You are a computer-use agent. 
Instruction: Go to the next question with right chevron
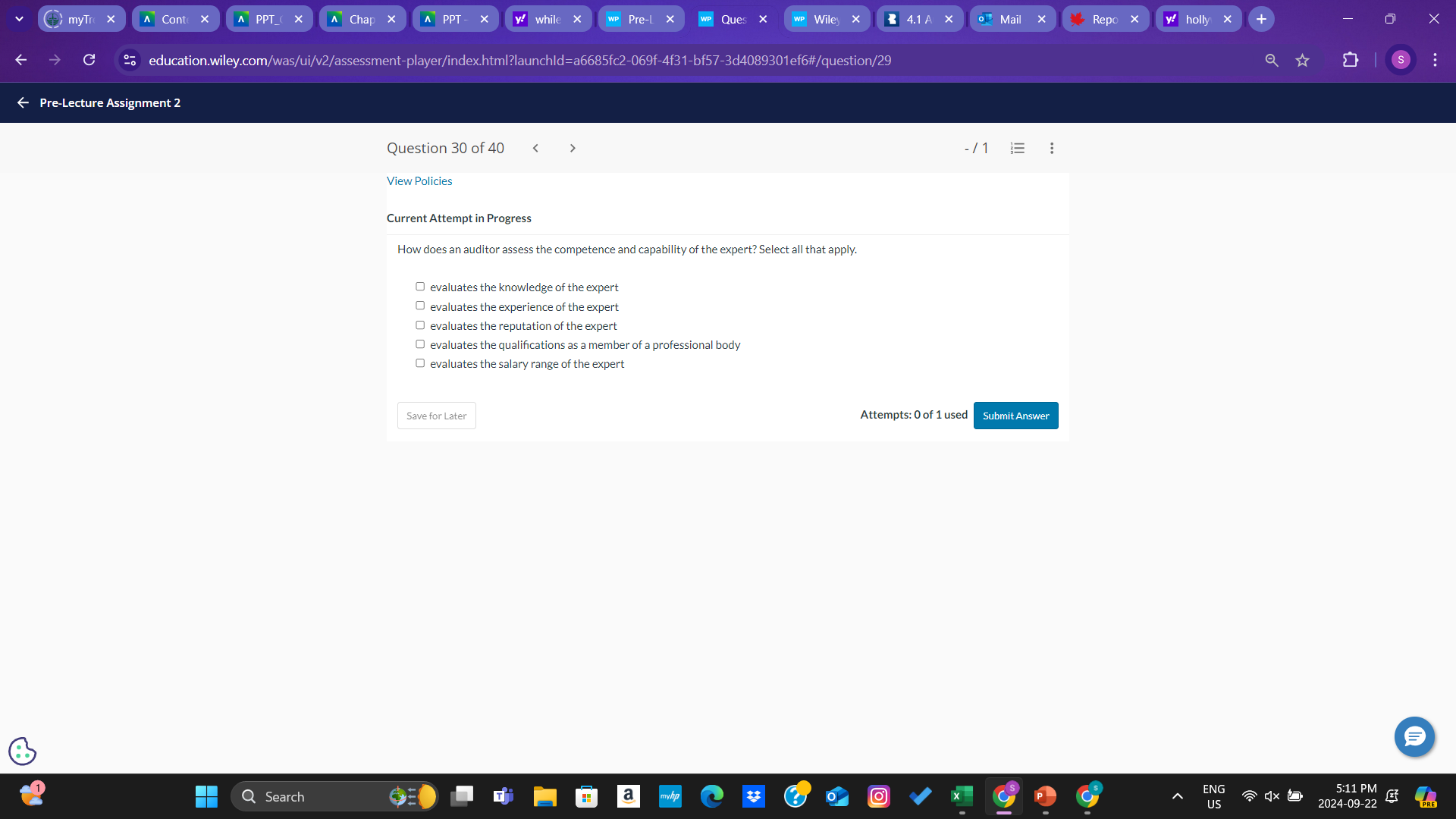573,148
